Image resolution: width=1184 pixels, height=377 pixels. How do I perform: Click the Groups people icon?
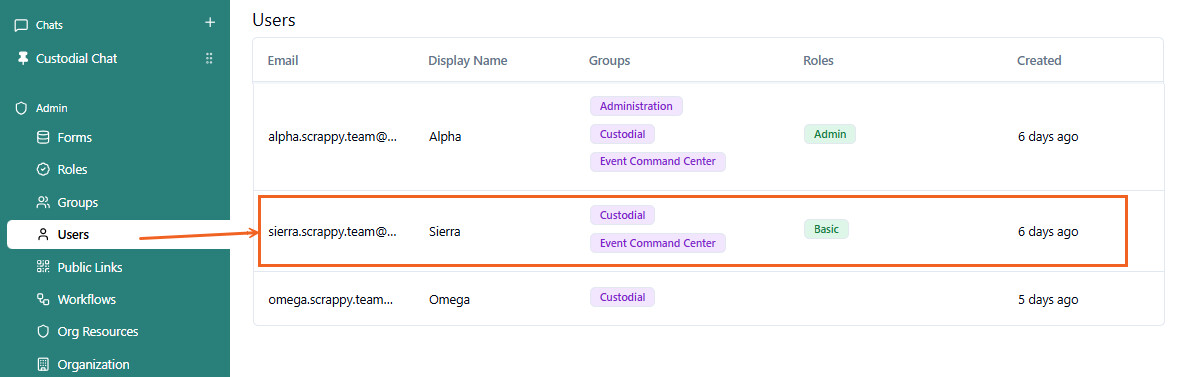coord(43,202)
